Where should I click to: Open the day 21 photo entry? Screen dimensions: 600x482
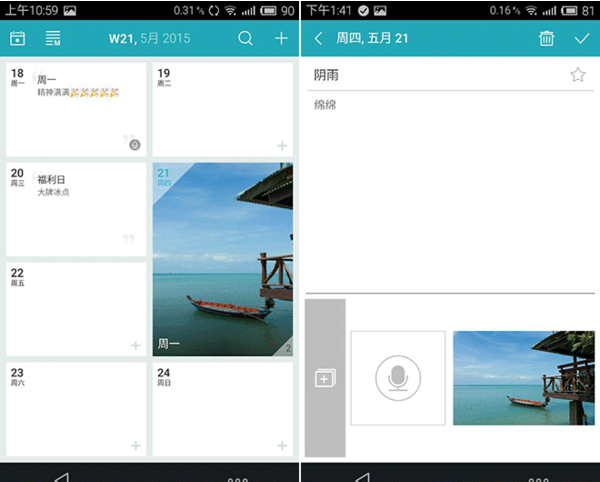click(222, 260)
